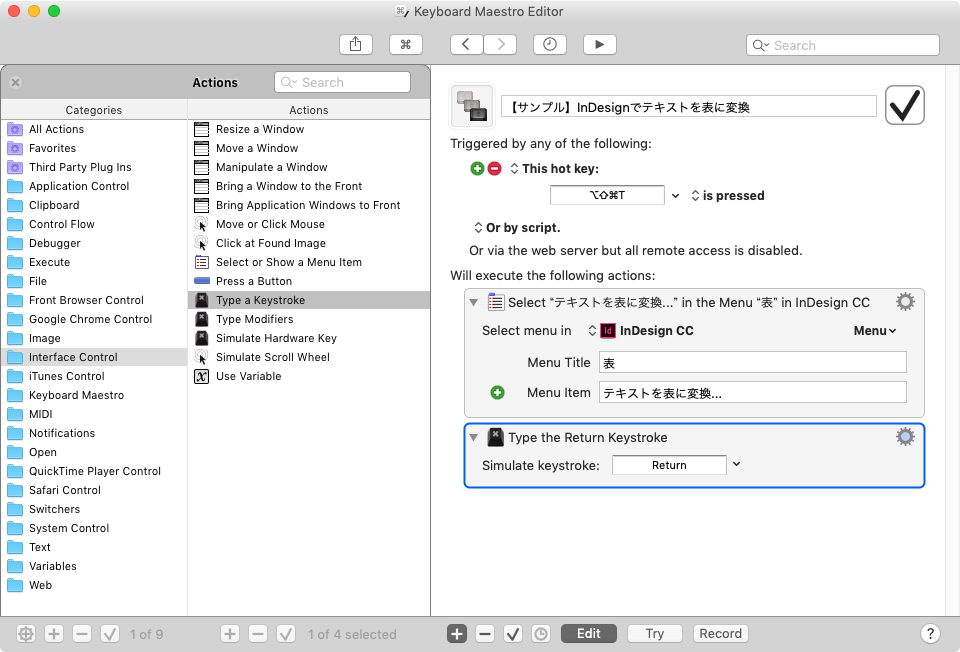
Task: Remove the hot key trigger using red minus icon
Action: click(492, 167)
